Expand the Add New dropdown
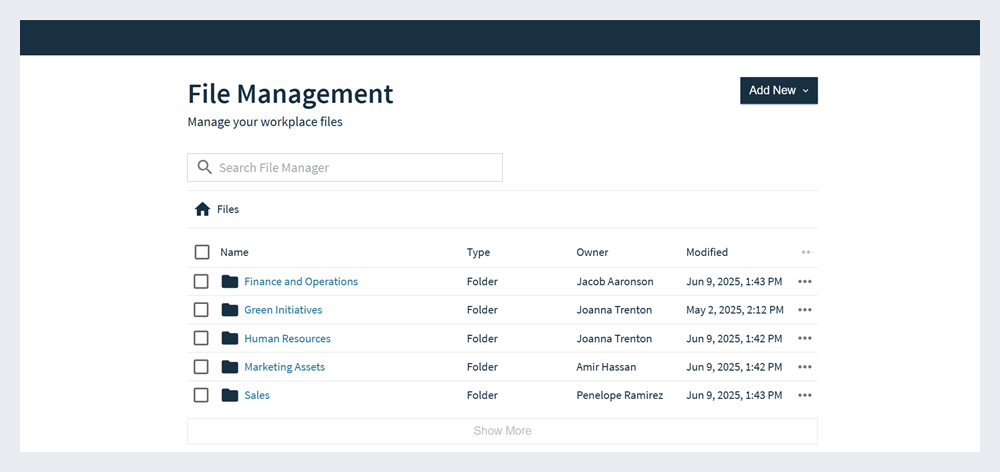The height and width of the screenshot is (472, 1000). (x=778, y=90)
